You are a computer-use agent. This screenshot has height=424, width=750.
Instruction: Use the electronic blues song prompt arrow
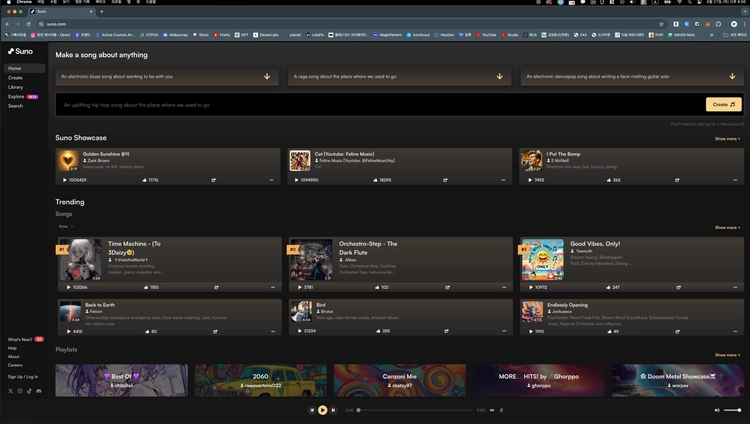click(x=267, y=77)
